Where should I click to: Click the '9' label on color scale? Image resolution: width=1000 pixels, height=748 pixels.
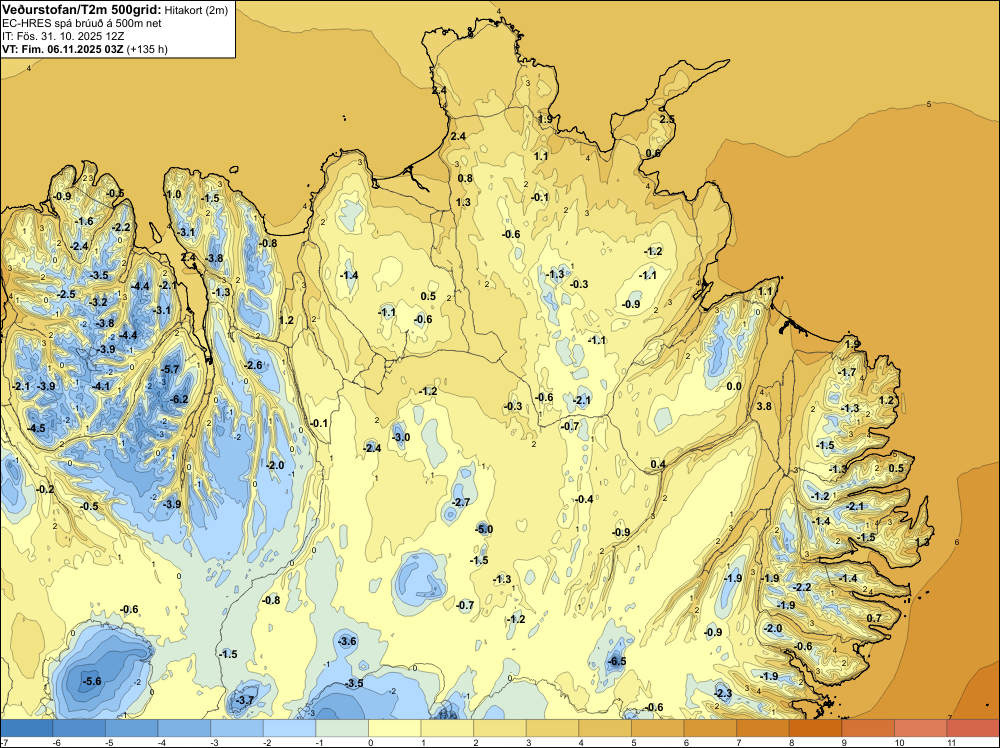tap(843, 742)
